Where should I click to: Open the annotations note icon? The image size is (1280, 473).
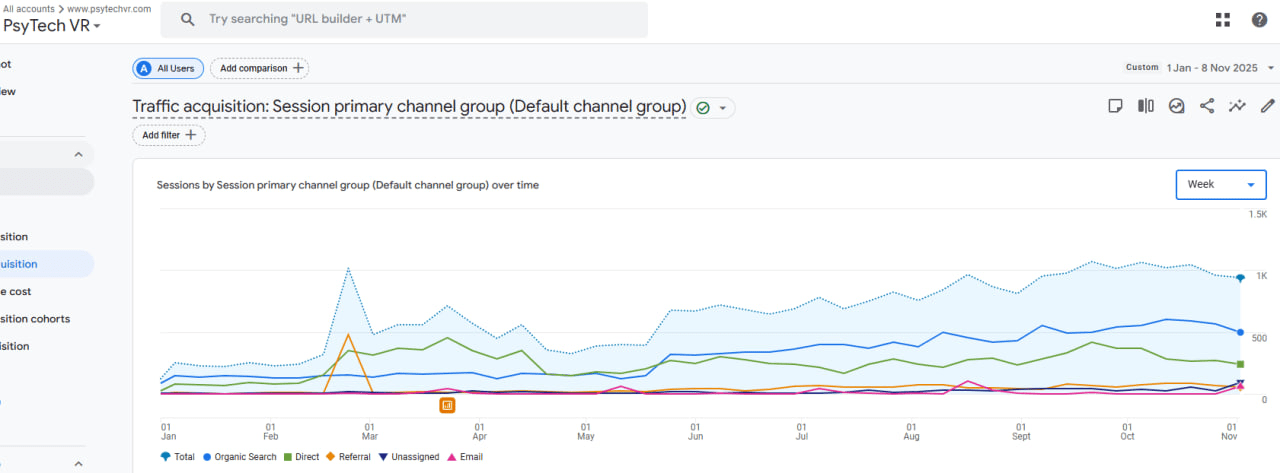pos(1116,106)
